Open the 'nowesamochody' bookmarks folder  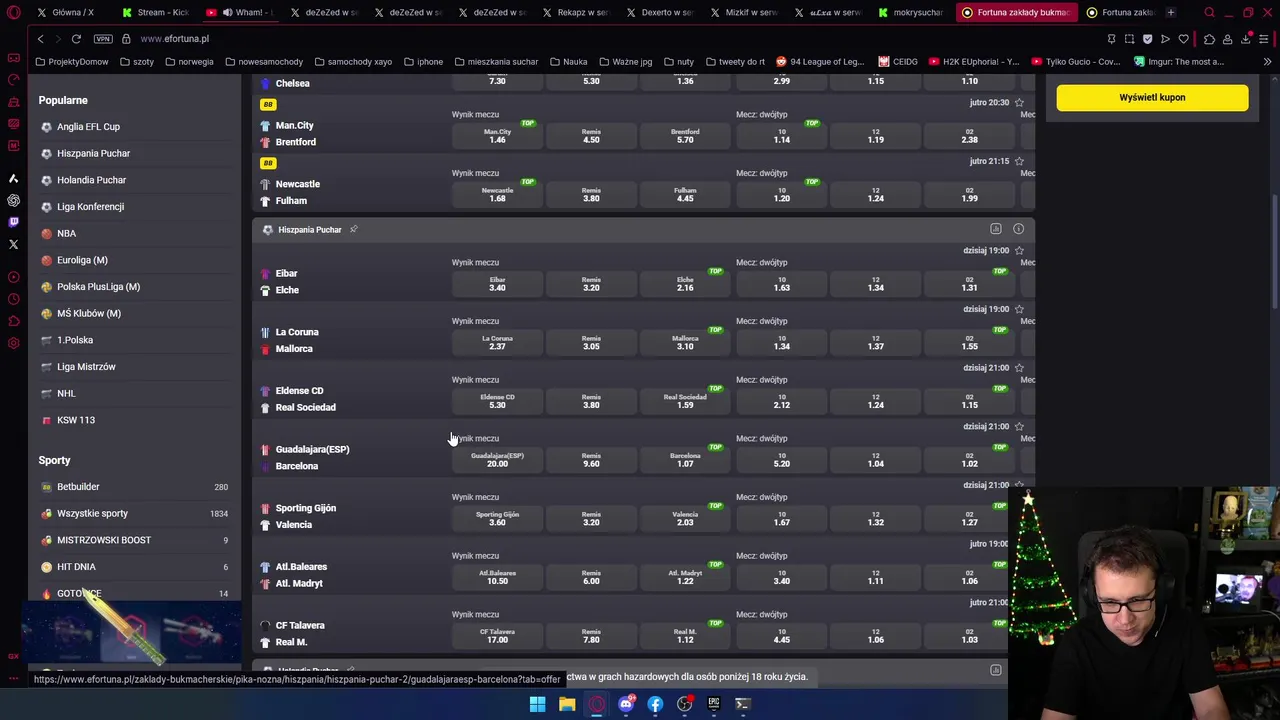[264, 62]
